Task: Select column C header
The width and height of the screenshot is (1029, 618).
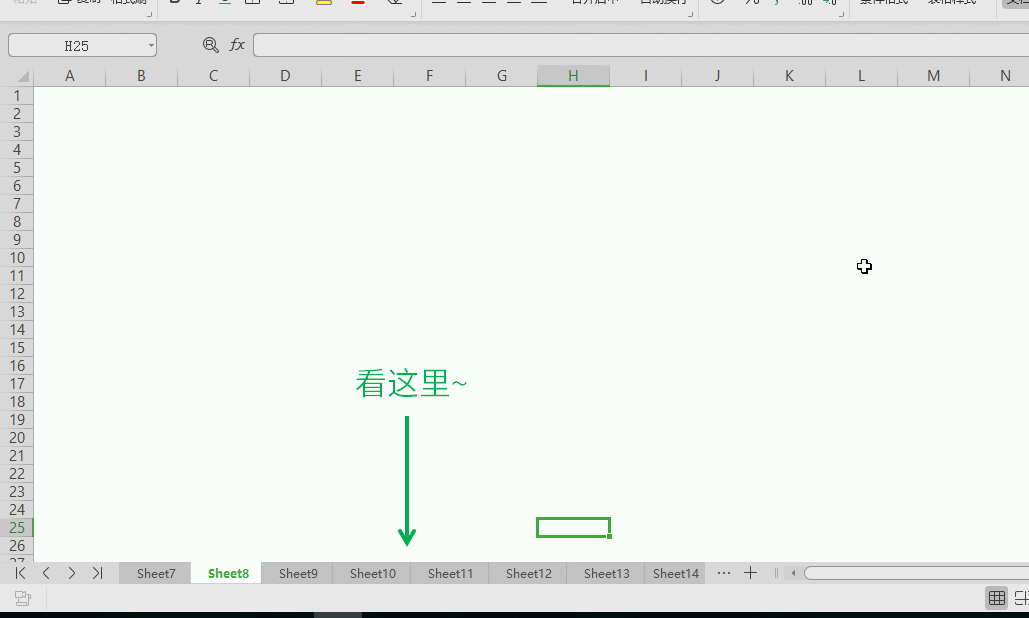Action: [213, 76]
